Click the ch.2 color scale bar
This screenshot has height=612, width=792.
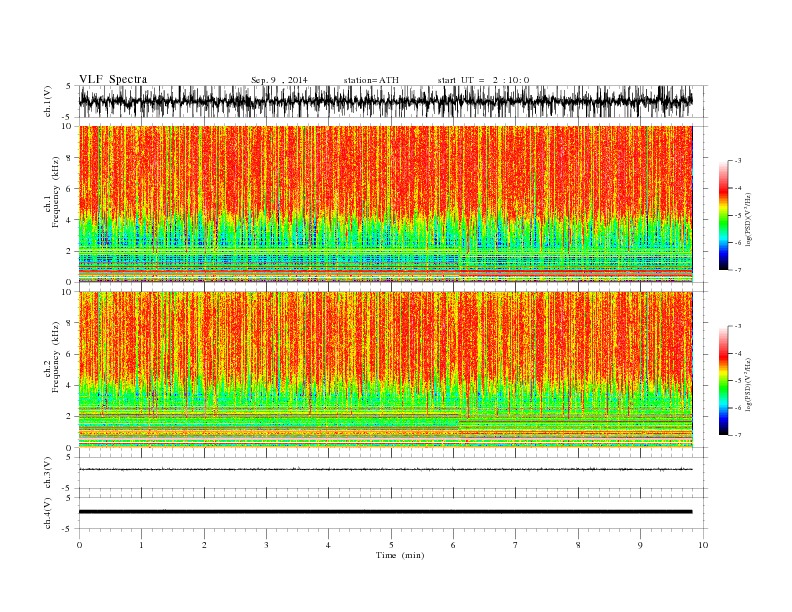click(723, 381)
